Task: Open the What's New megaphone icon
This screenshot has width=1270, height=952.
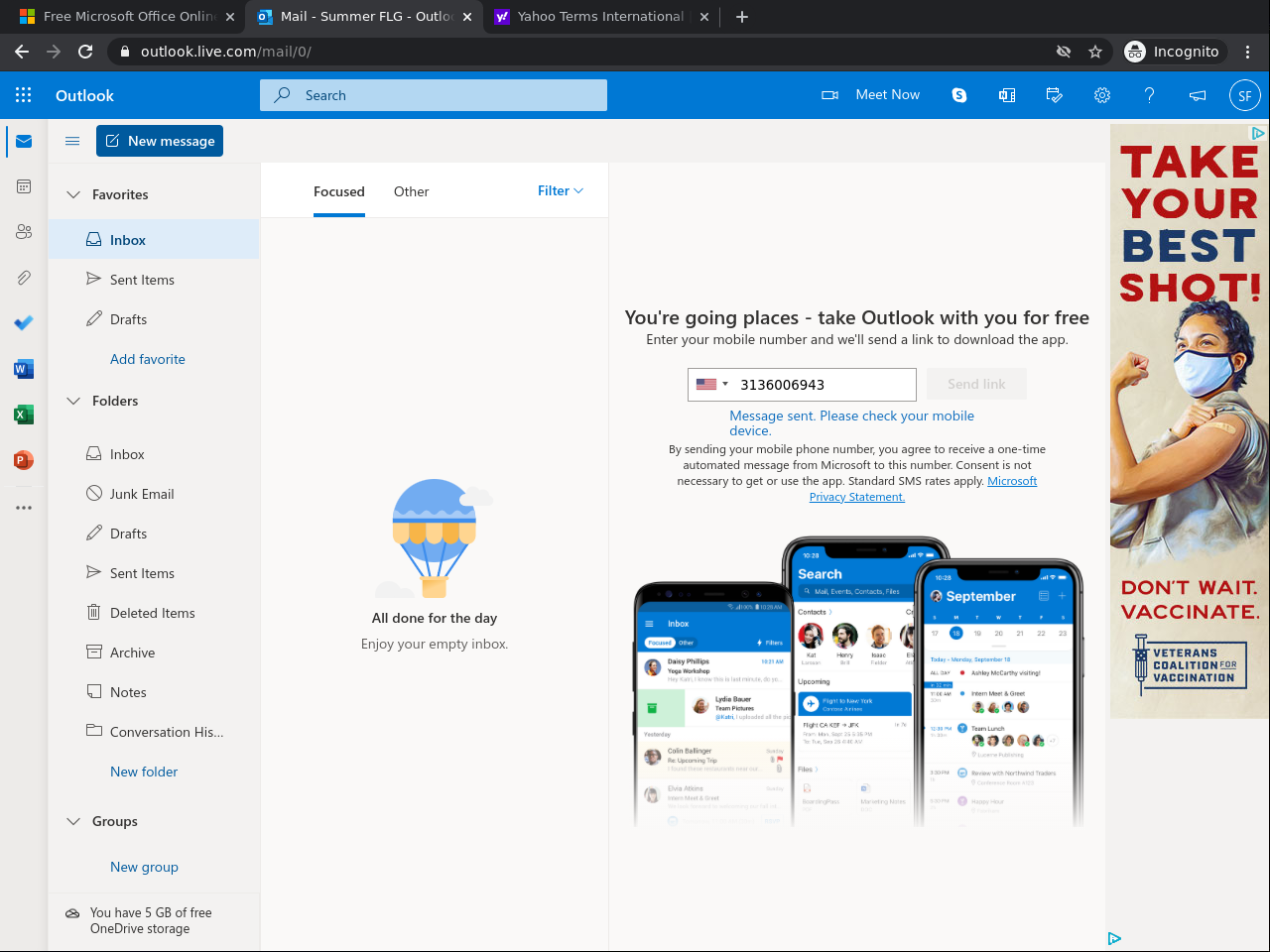Action: point(1198,95)
